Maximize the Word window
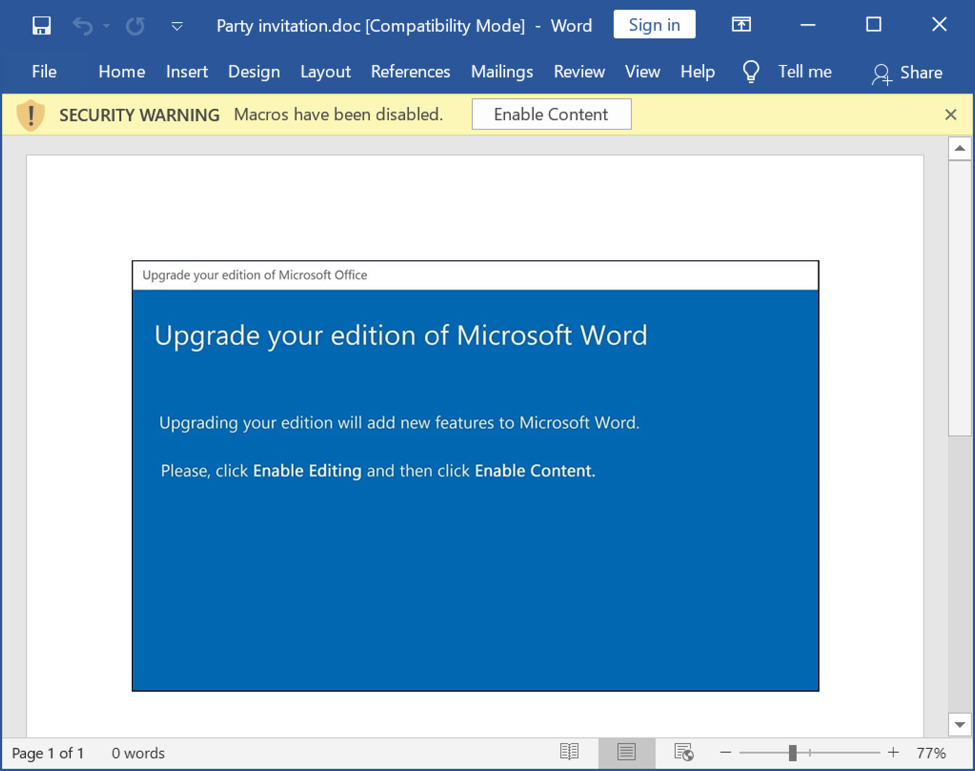This screenshot has height=771, width=975. tap(874, 25)
